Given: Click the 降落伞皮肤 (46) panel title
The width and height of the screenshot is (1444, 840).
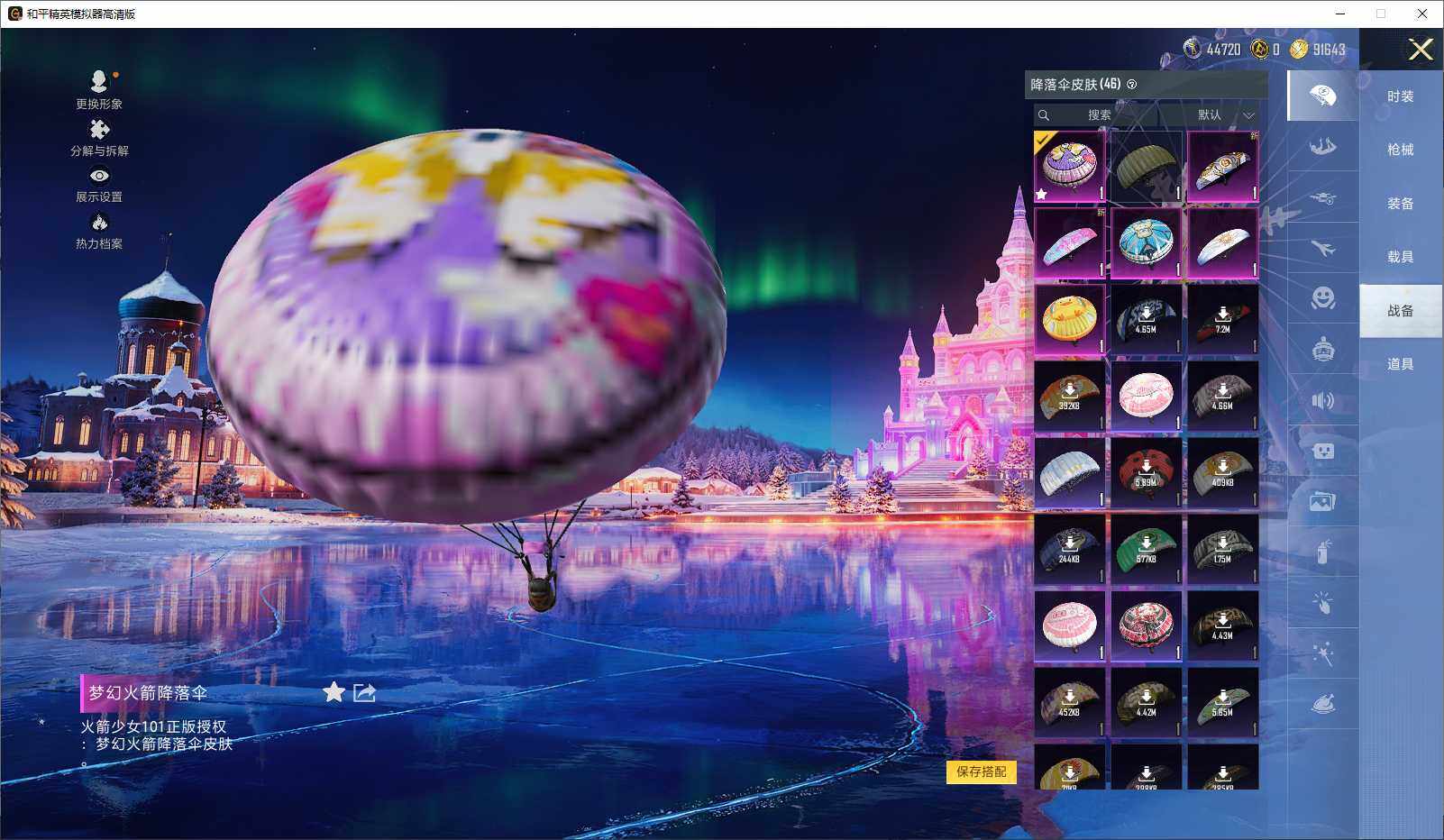Looking at the screenshot, I should (x=1075, y=85).
